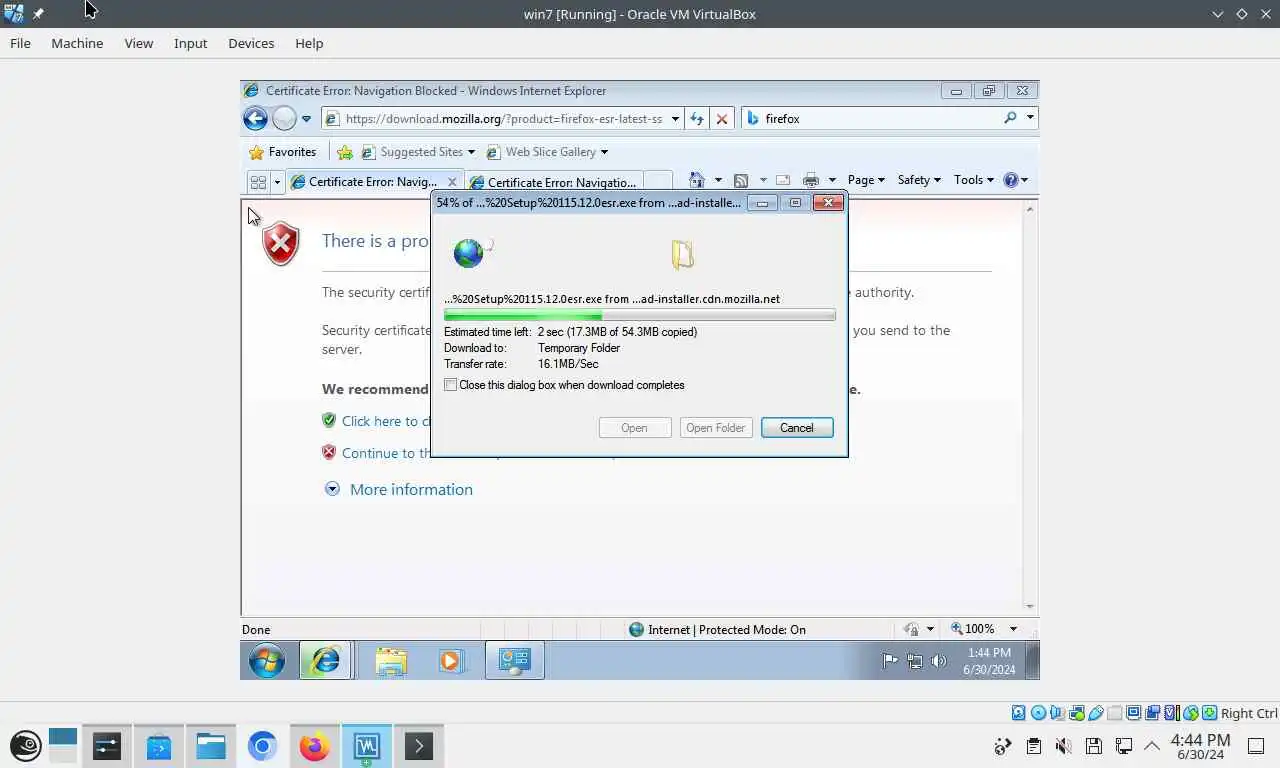Click VirtualBox hard disk activity status icon
The width and height of the screenshot is (1280, 768).
(1019, 713)
